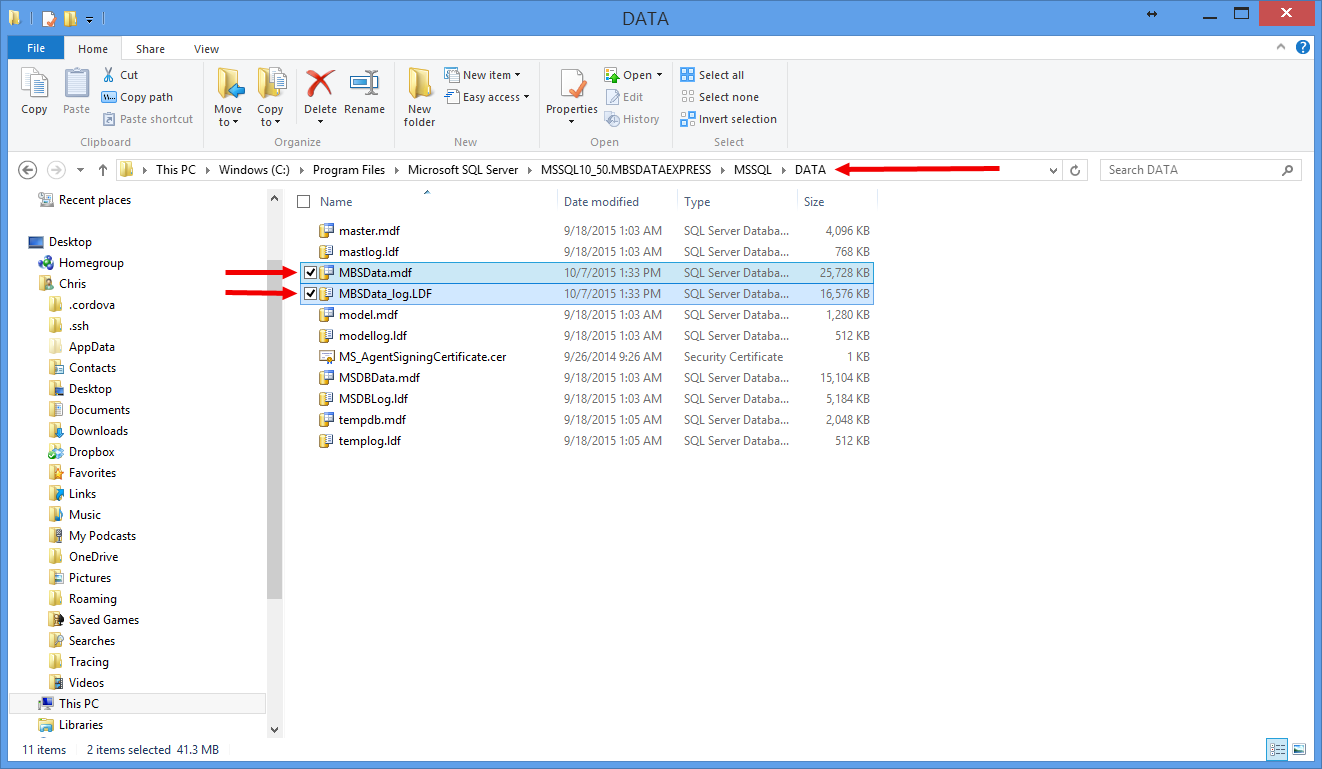This screenshot has width=1322, height=769.
Task: Go back with the back arrow
Action: [x=28, y=170]
